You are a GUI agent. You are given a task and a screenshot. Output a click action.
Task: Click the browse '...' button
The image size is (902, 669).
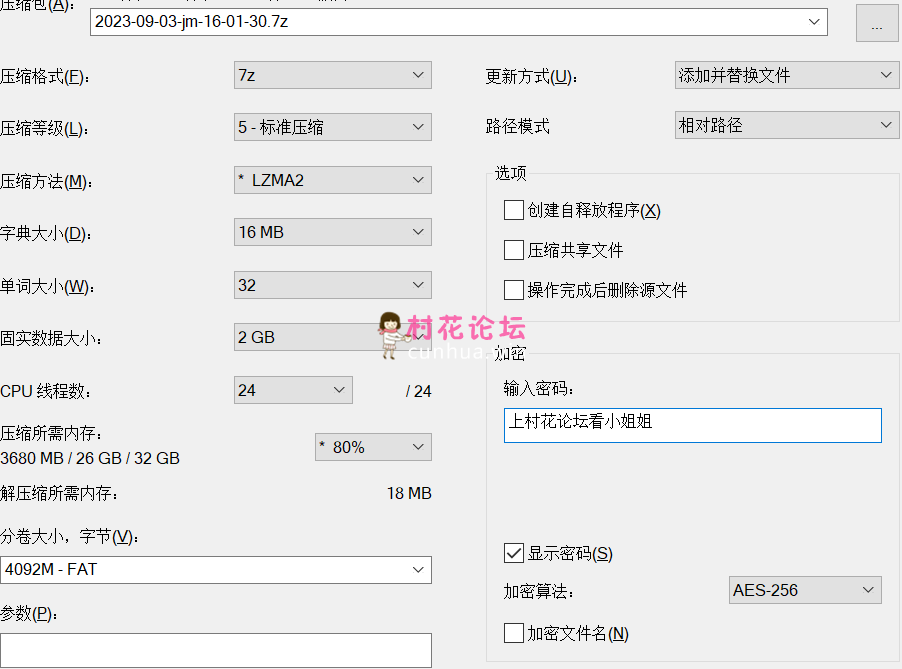pyautogui.click(x=877, y=23)
